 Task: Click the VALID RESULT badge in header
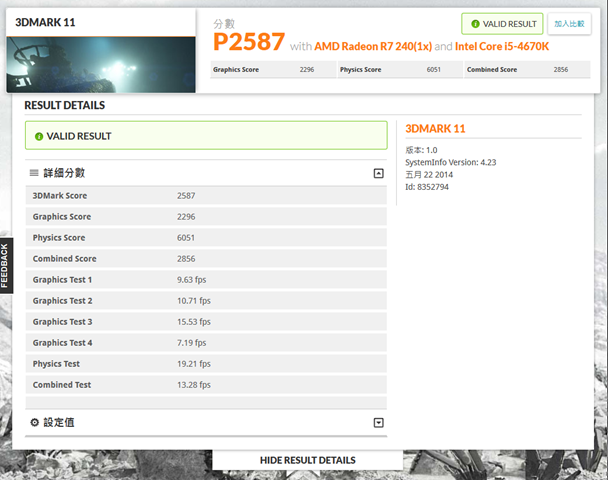point(502,24)
